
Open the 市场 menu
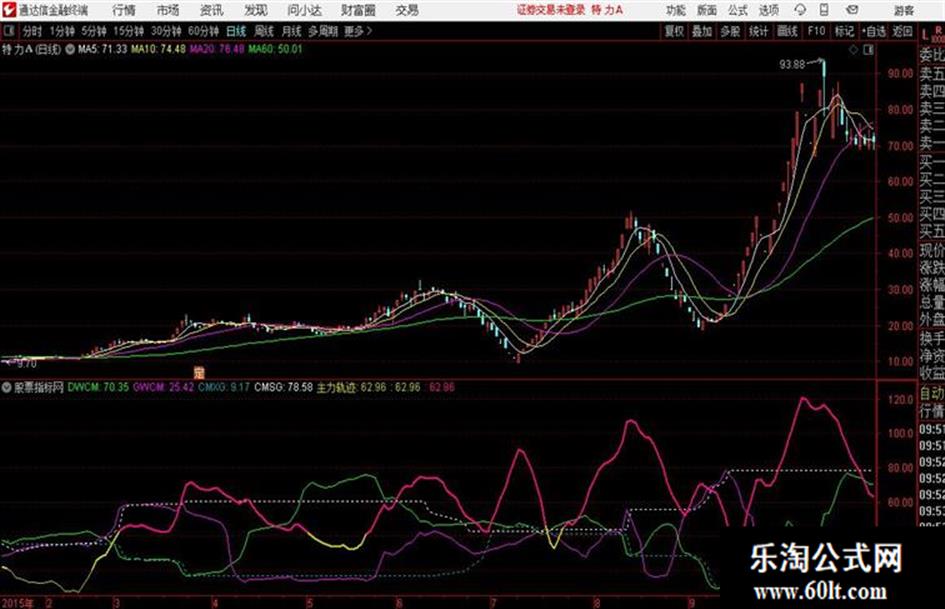[x=168, y=10]
